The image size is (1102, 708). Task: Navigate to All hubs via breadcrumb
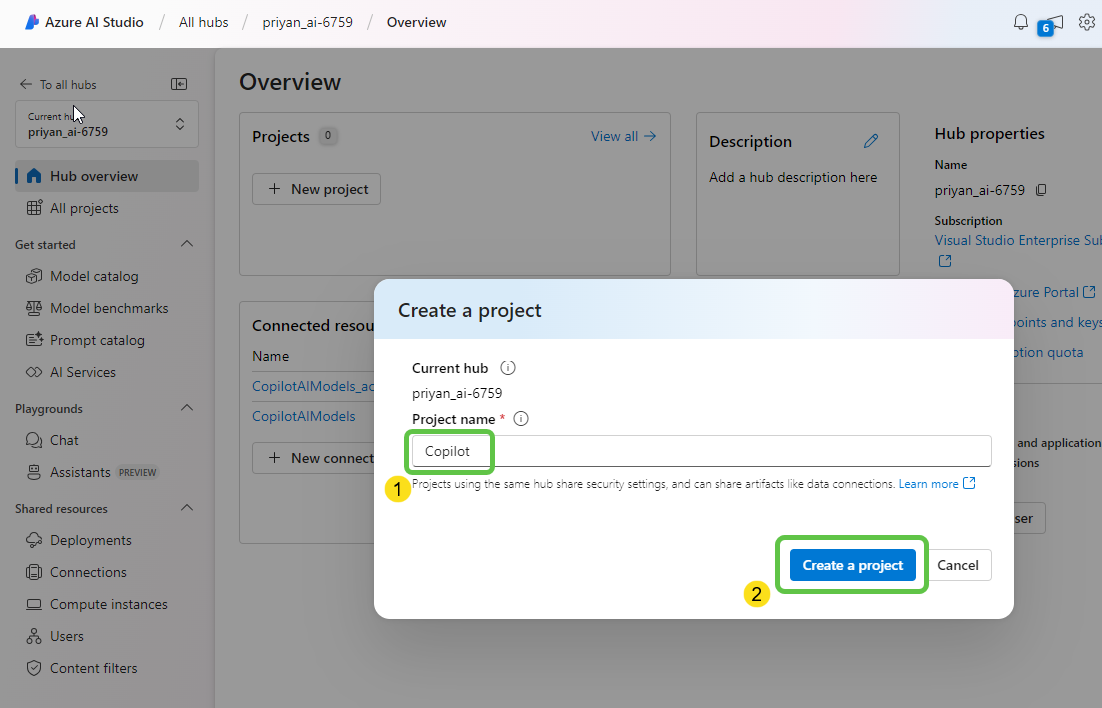tap(202, 21)
